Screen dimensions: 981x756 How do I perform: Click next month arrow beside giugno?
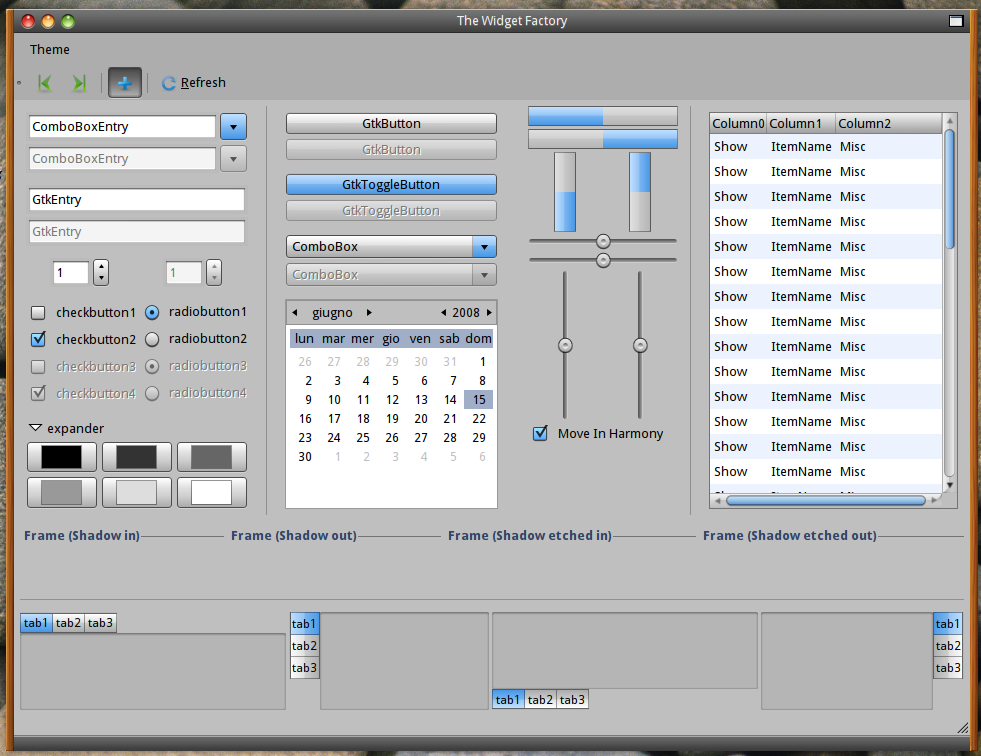coord(369,312)
